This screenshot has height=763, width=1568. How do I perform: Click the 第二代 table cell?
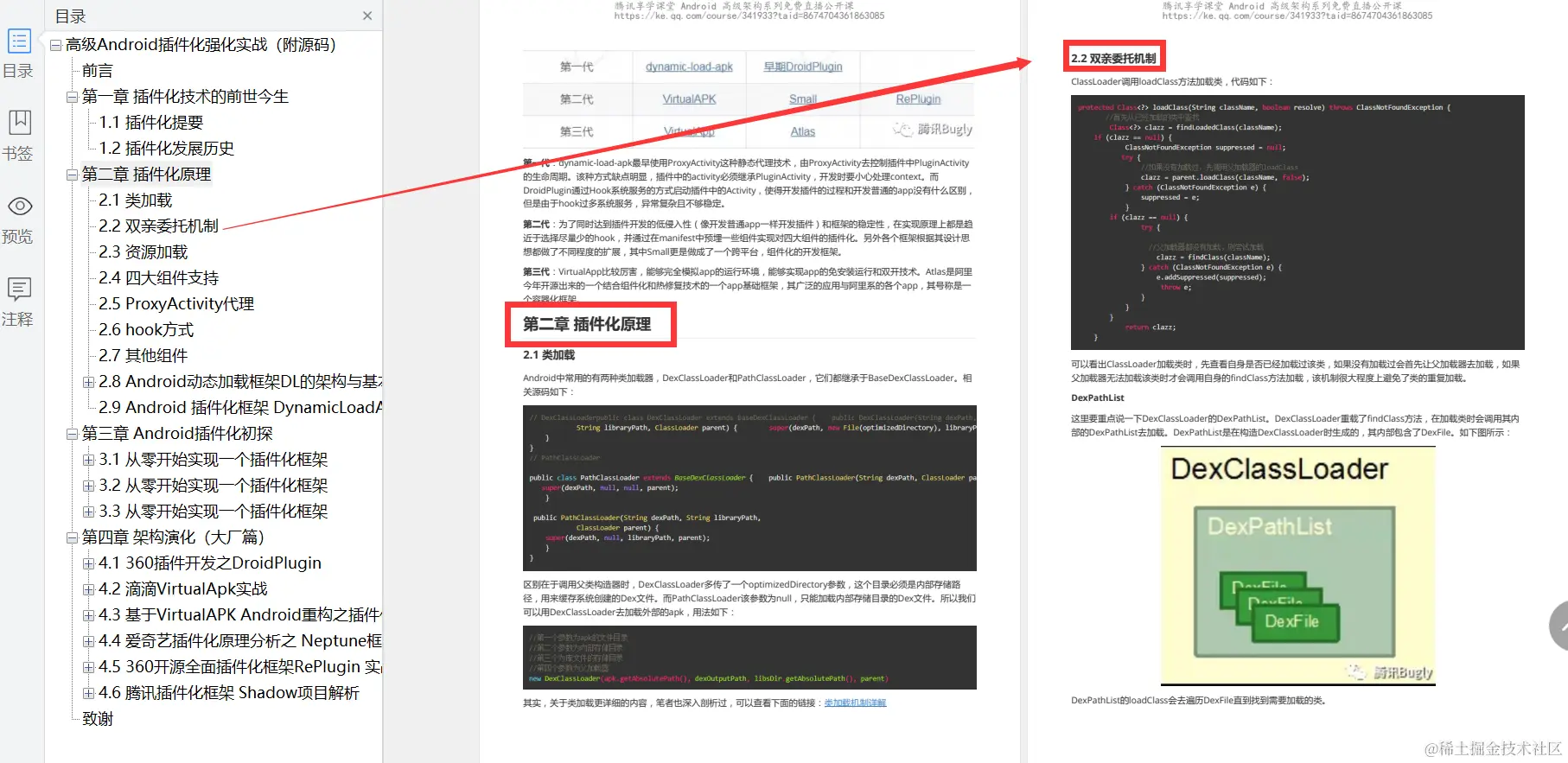click(577, 99)
